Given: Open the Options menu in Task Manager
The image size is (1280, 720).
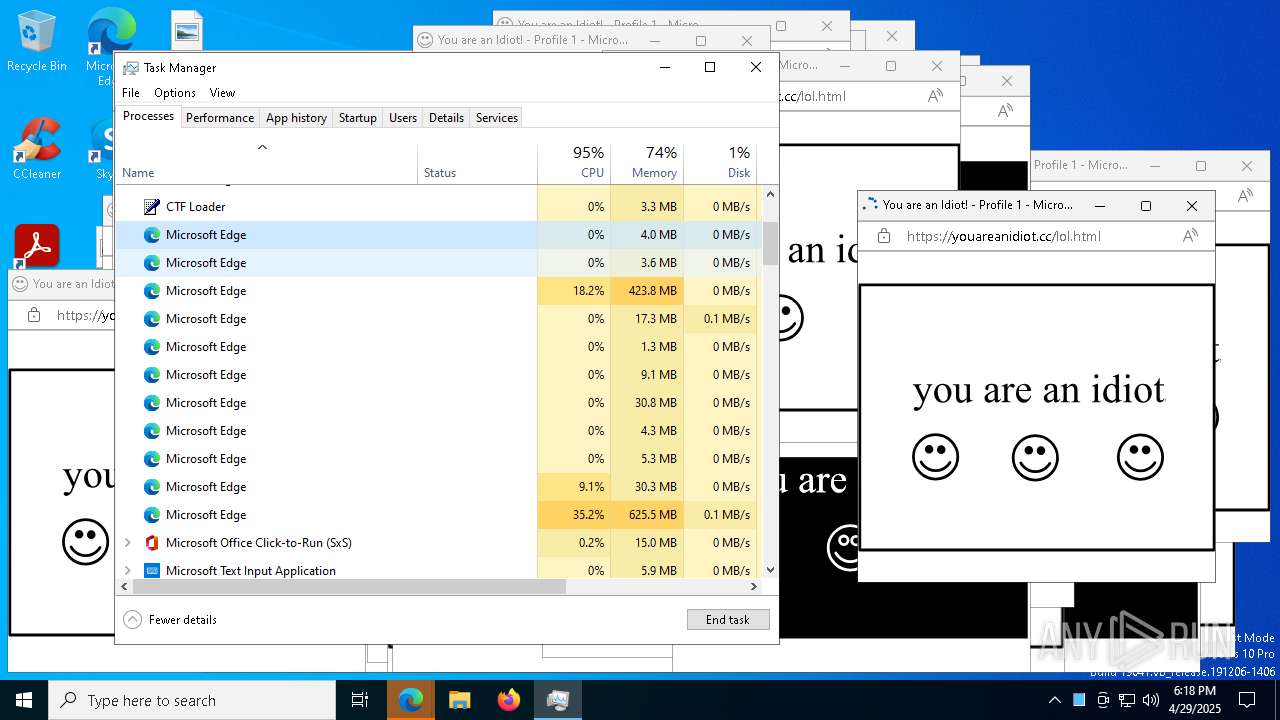Looking at the screenshot, I should click(175, 93).
